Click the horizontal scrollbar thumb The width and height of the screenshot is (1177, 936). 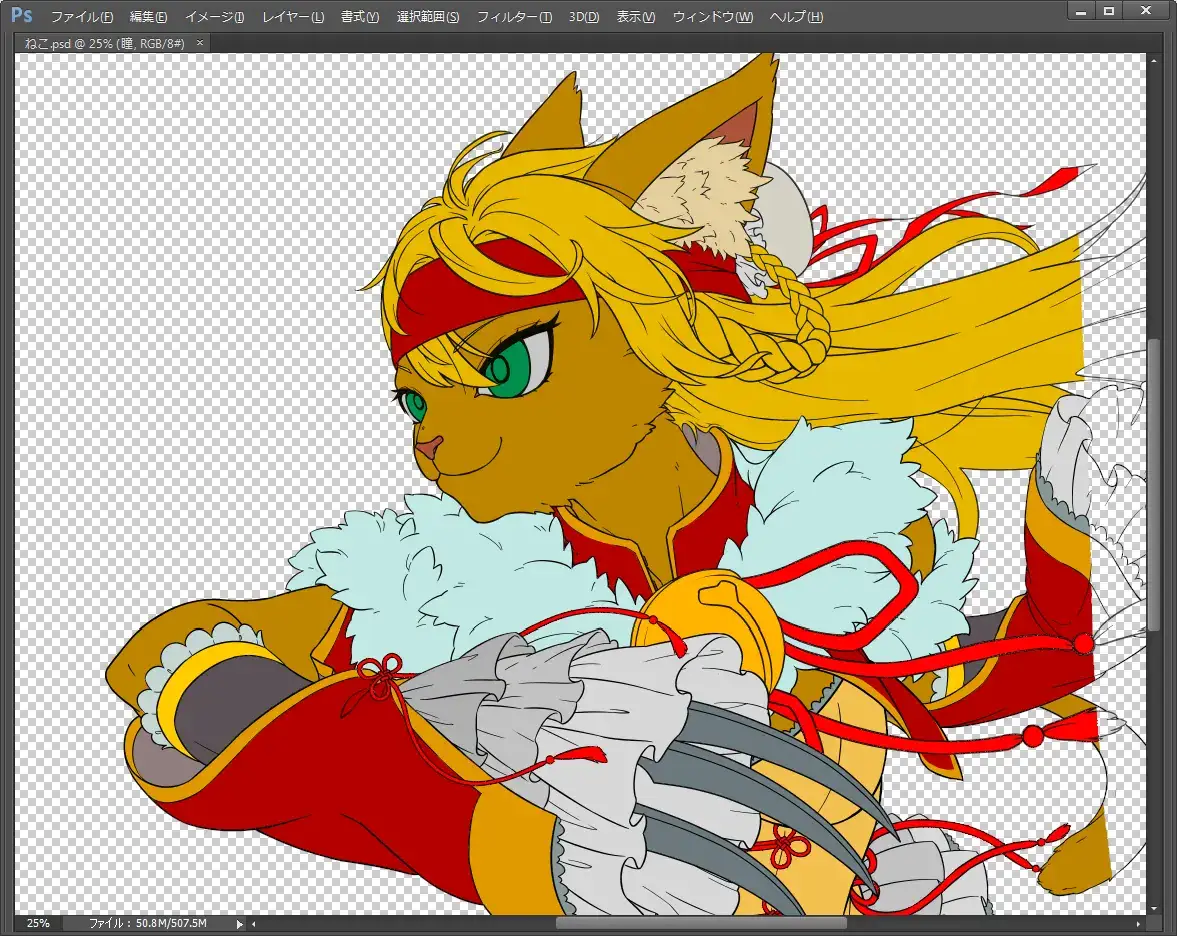tap(700, 924)
